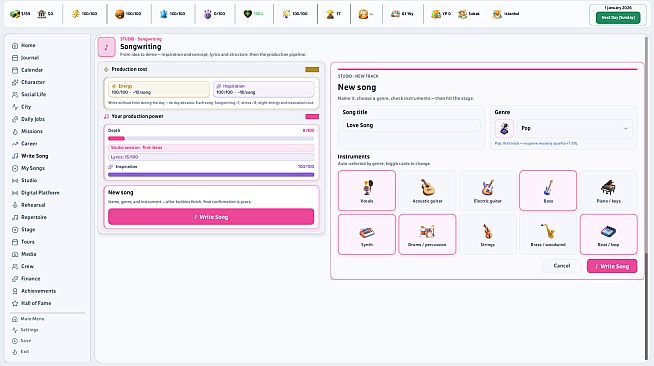Viewport: 654px width, 366px height.
Task: Click the Journal icon in sidebar
Action: [15, 58]
